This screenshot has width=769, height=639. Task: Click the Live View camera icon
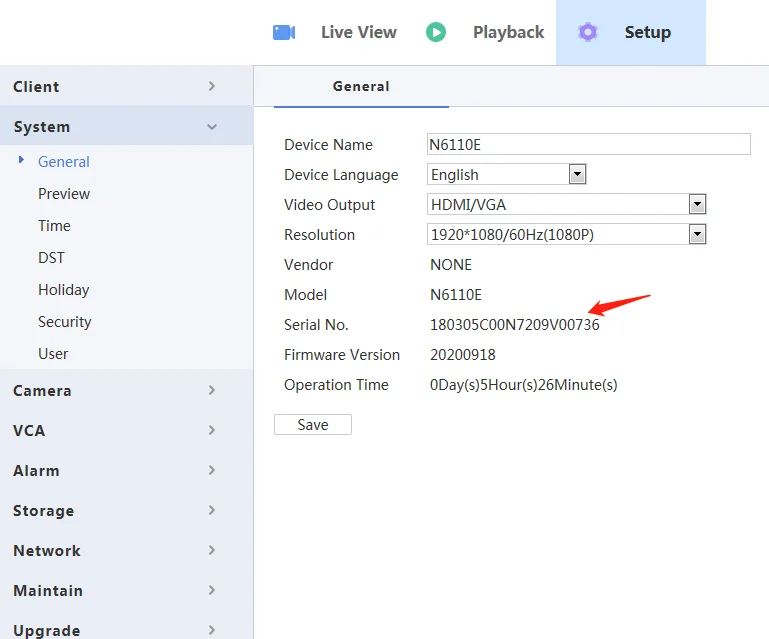284,32
